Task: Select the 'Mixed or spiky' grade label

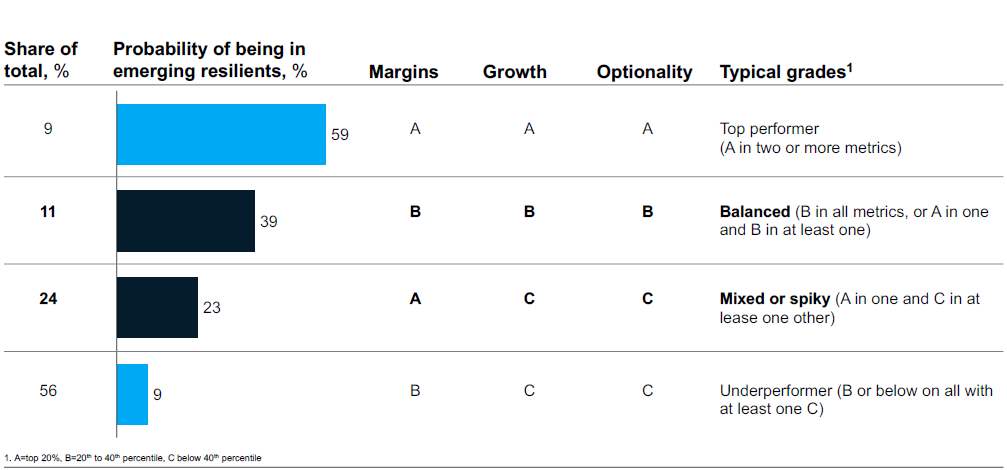Action: point(773,299)
